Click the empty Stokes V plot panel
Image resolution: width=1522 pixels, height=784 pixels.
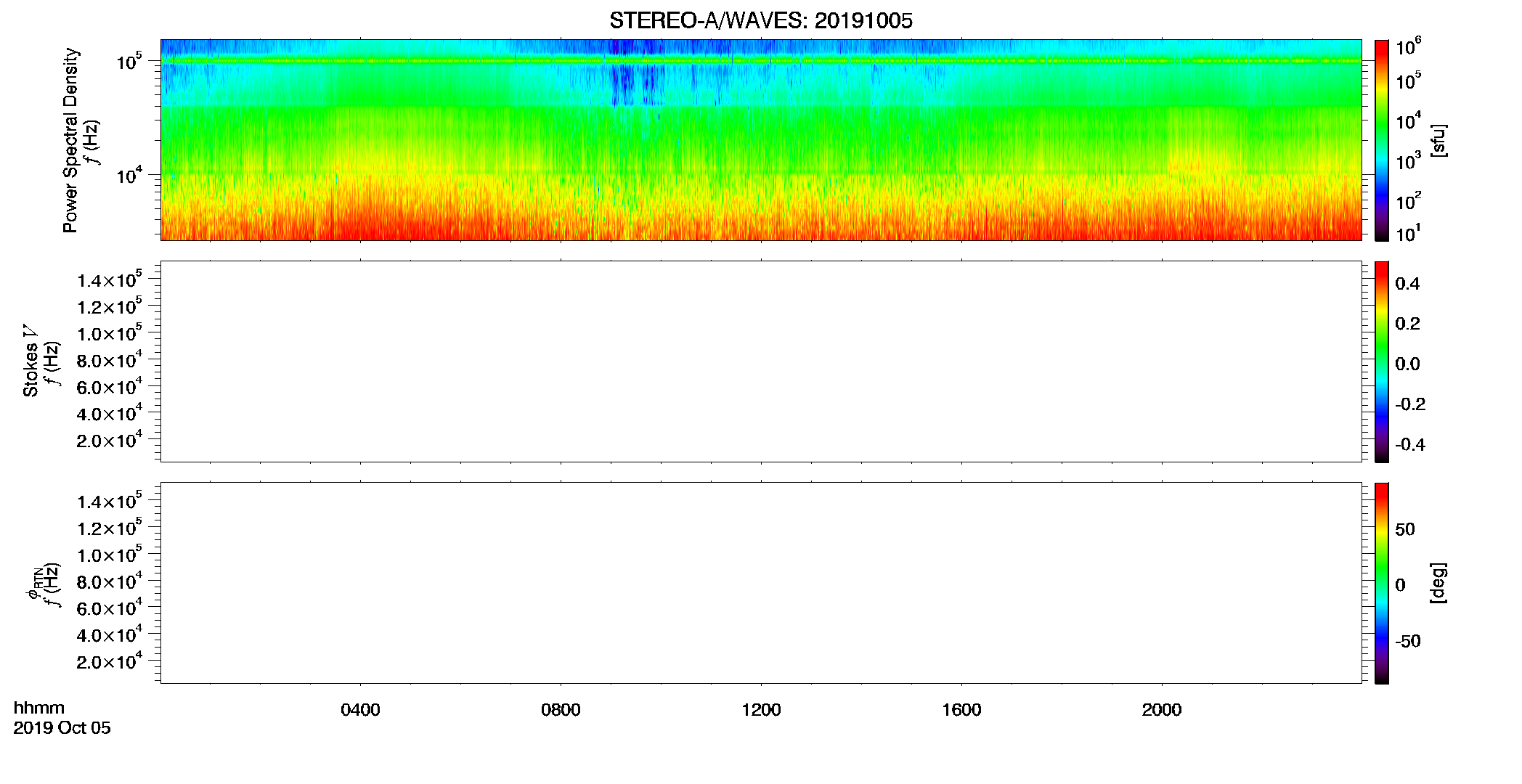(761, 362)
